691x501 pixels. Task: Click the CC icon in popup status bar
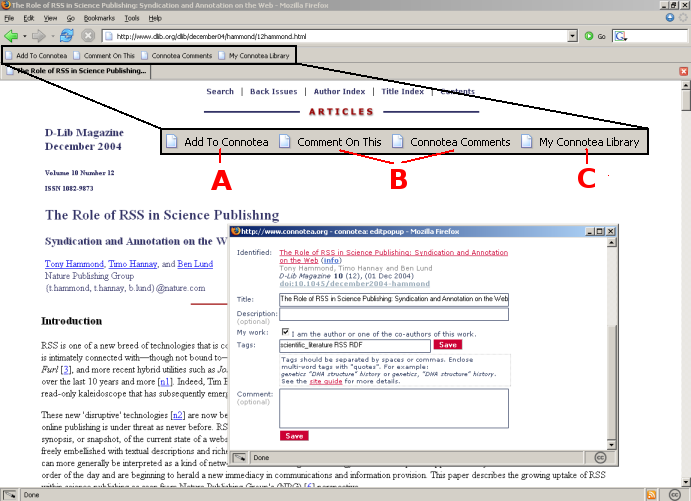[x=600, y=458]
